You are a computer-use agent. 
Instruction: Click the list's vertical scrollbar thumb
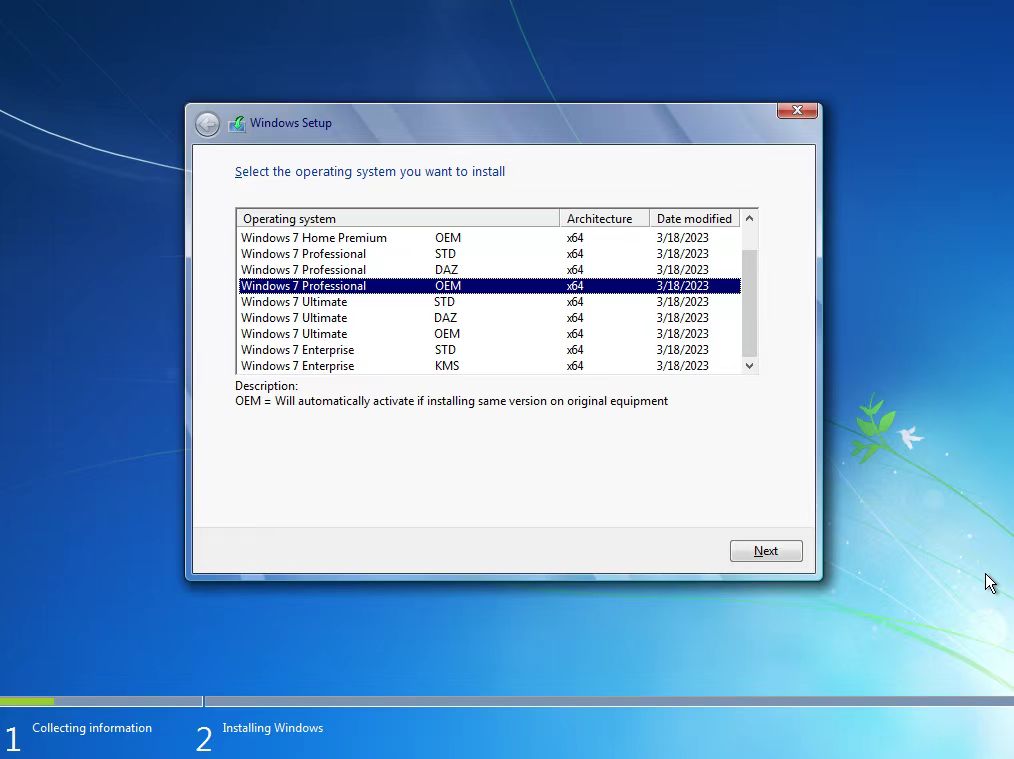(x=750, y=303)
